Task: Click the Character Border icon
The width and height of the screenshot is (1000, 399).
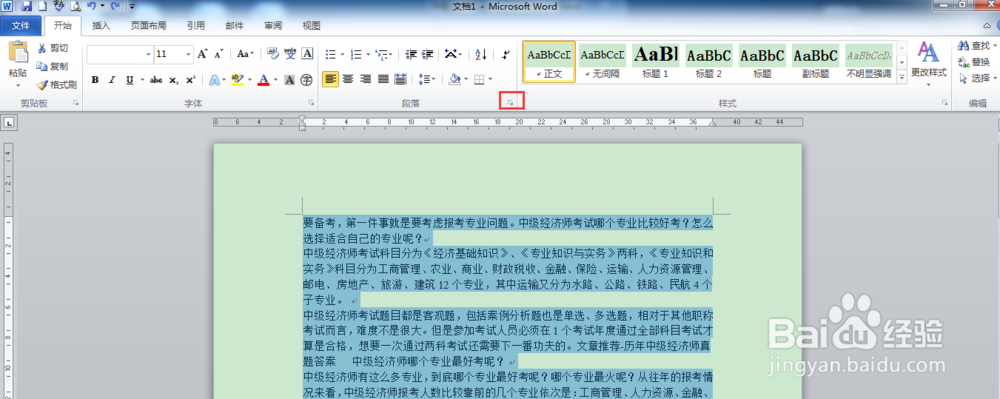Action: (307, 54)
